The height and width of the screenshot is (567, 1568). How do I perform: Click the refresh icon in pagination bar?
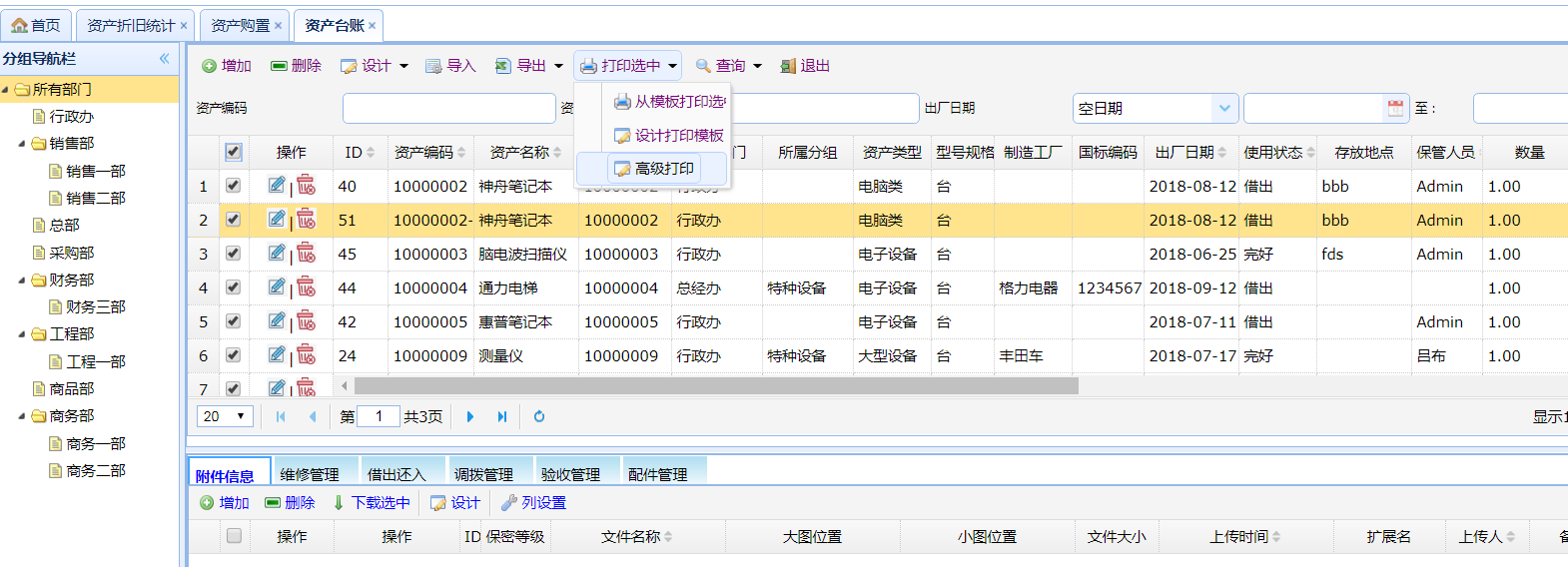click(539, 416)
